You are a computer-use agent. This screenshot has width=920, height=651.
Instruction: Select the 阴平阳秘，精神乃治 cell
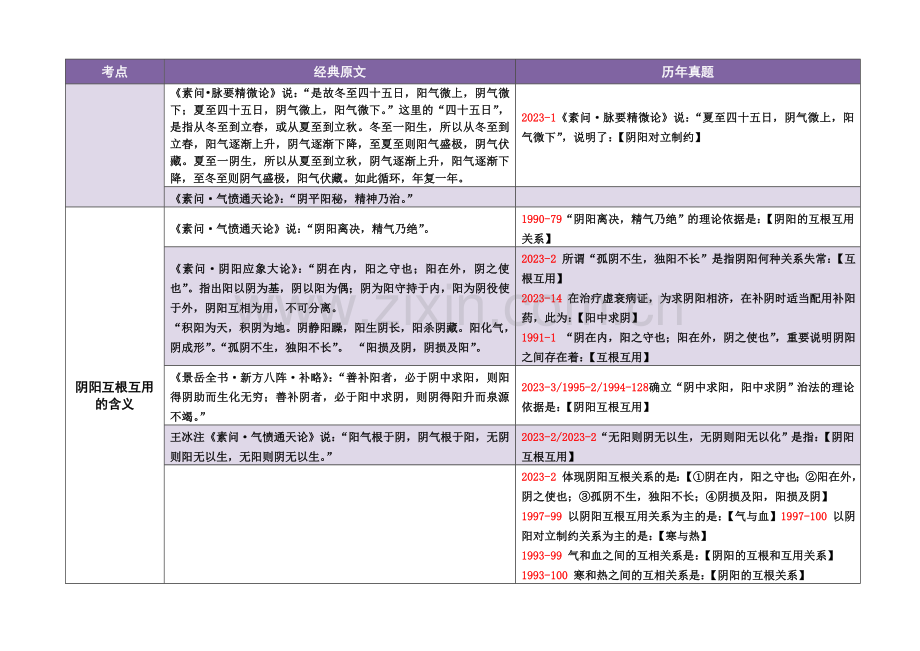pos(340,198)
